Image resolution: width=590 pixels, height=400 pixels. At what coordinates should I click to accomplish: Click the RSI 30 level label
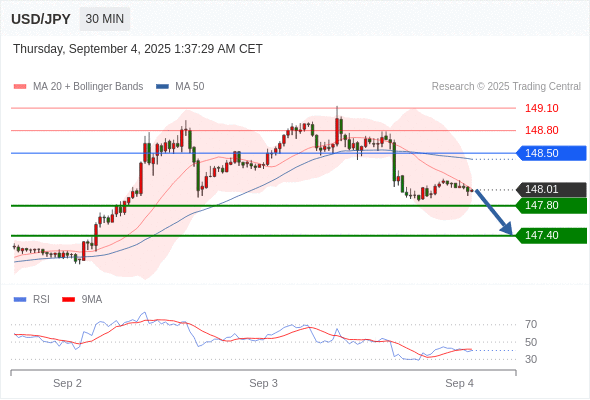point(531,359)
